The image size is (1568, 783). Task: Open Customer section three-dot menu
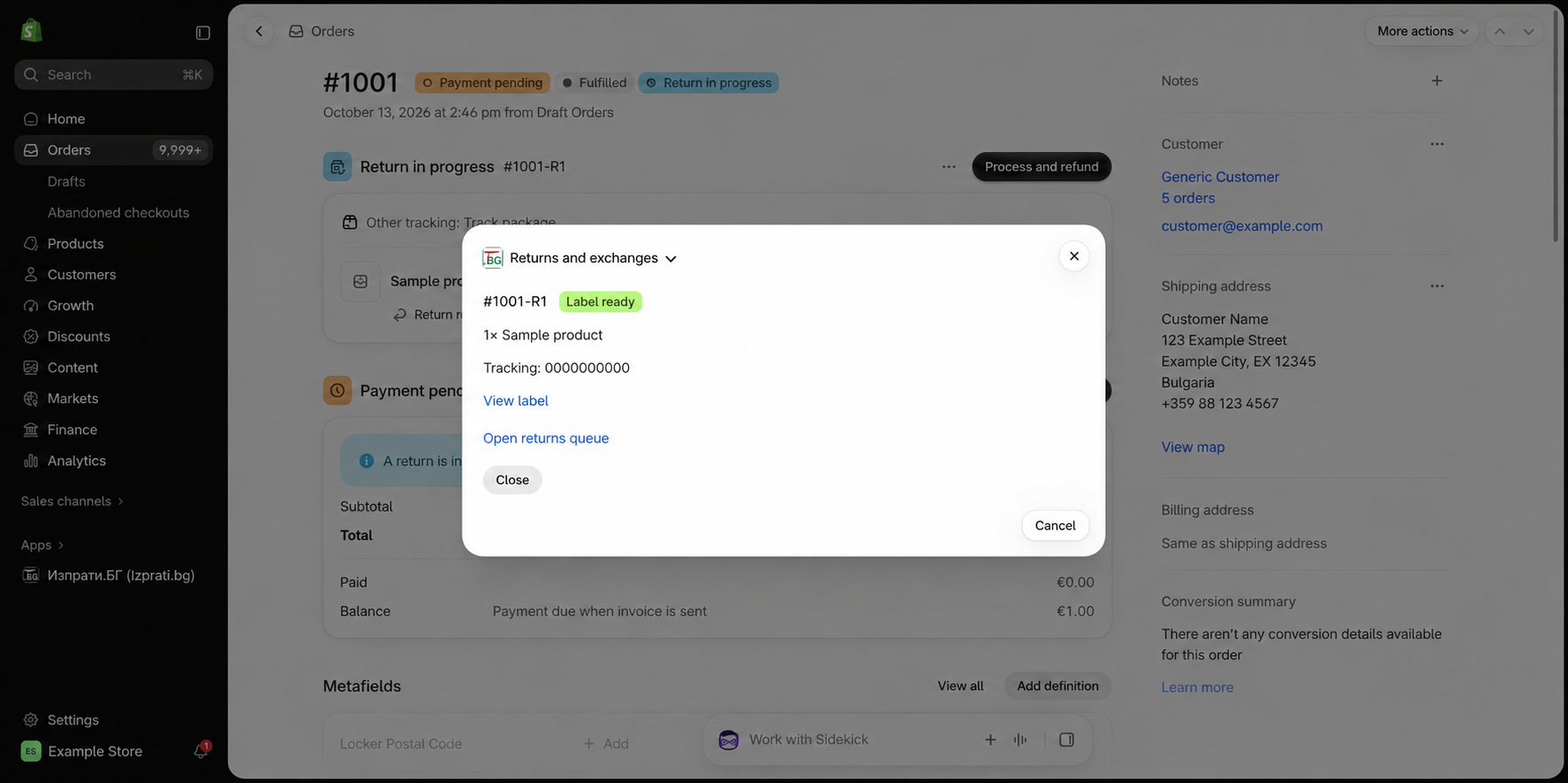(x=1437, y=144)
